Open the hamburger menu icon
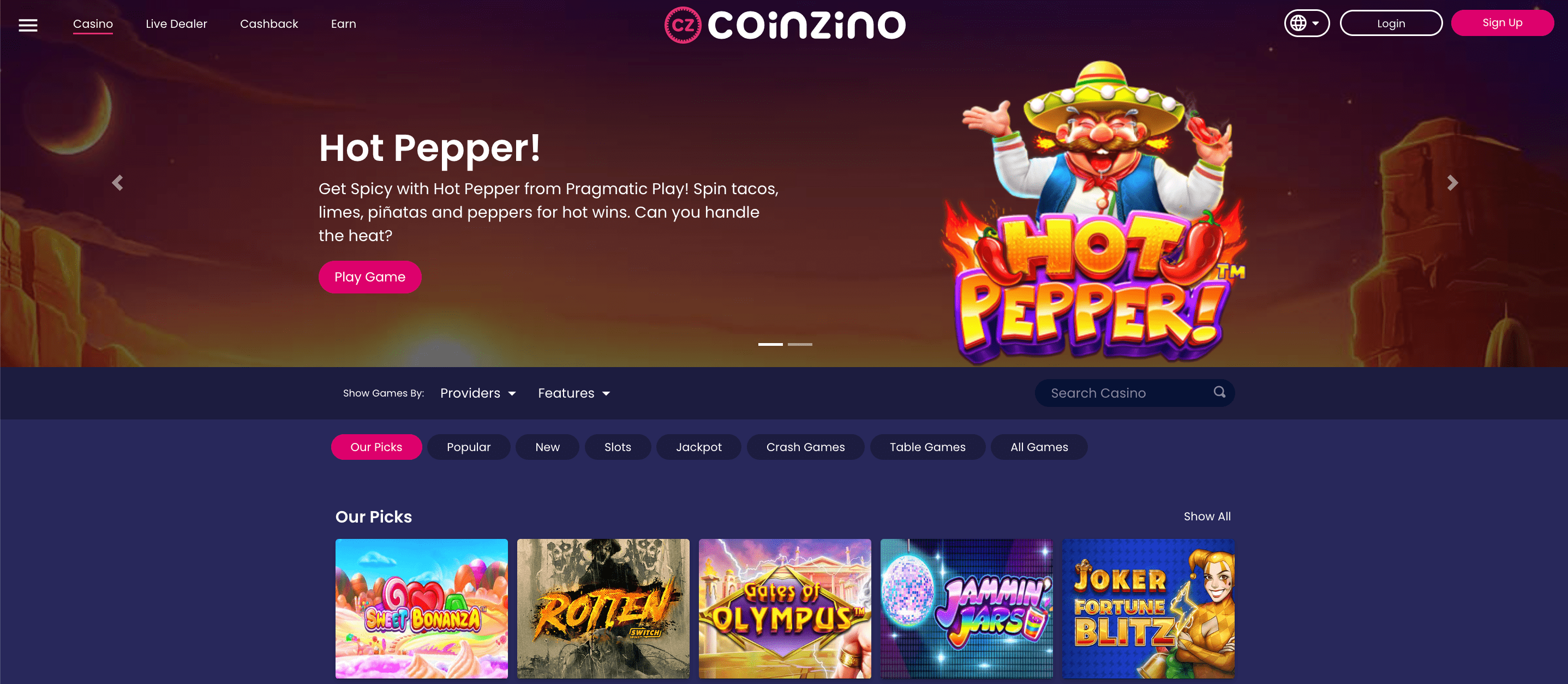Screen dimensions: 1568x684 click(28, 25)
